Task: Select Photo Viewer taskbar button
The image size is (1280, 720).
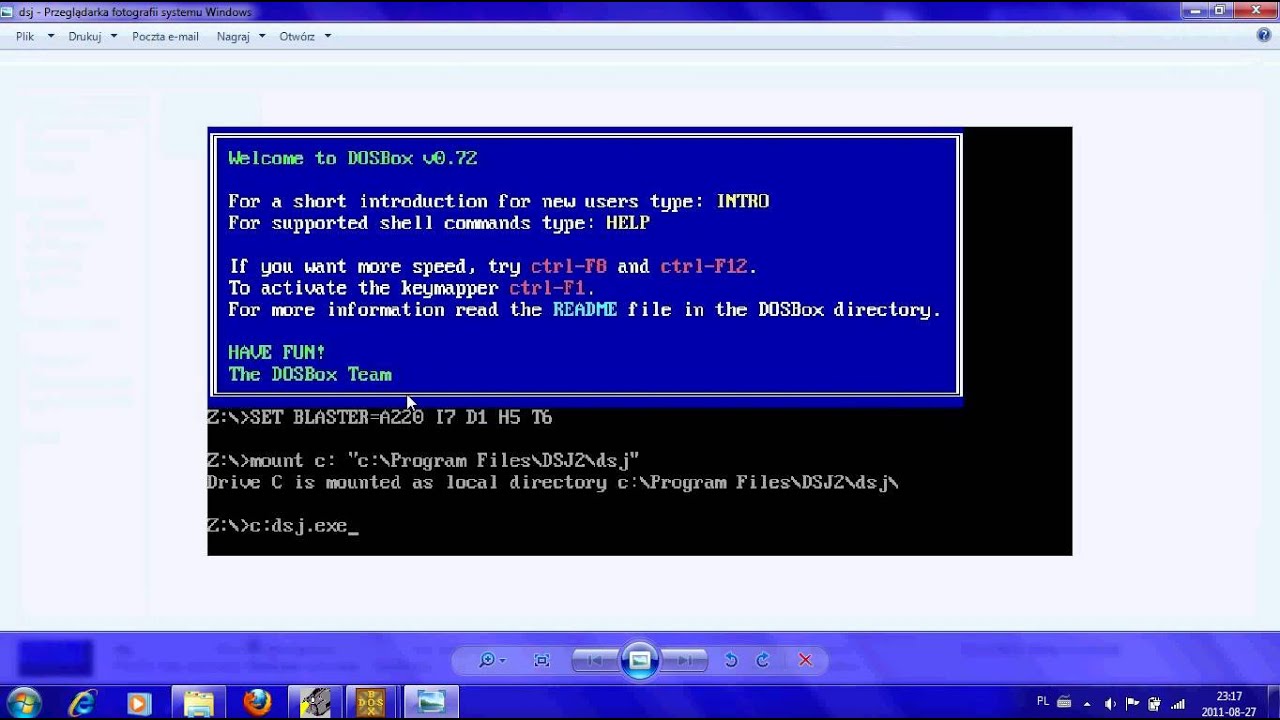Action: pyautogui.click(x=431, y=703)
